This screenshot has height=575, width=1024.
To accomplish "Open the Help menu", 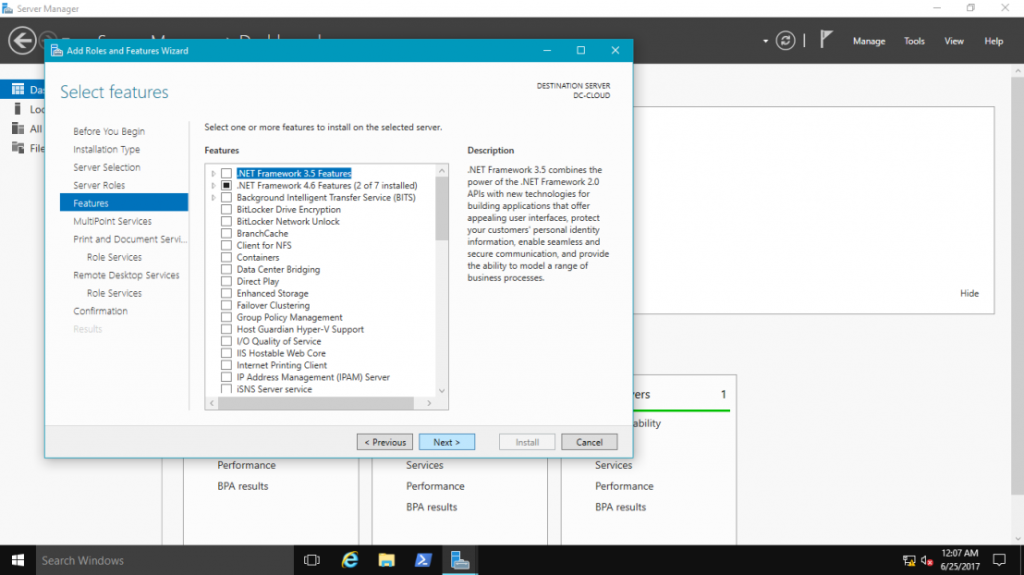I will 993,41.
